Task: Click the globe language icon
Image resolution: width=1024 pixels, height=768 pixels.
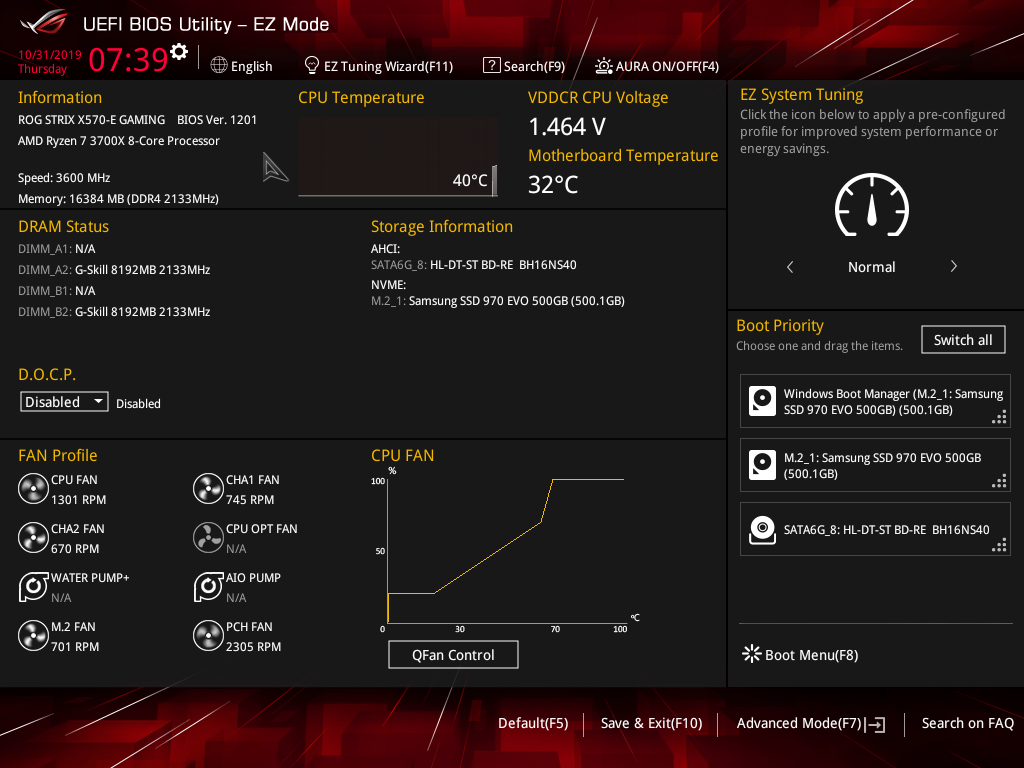Action: [x=219, y=65]
